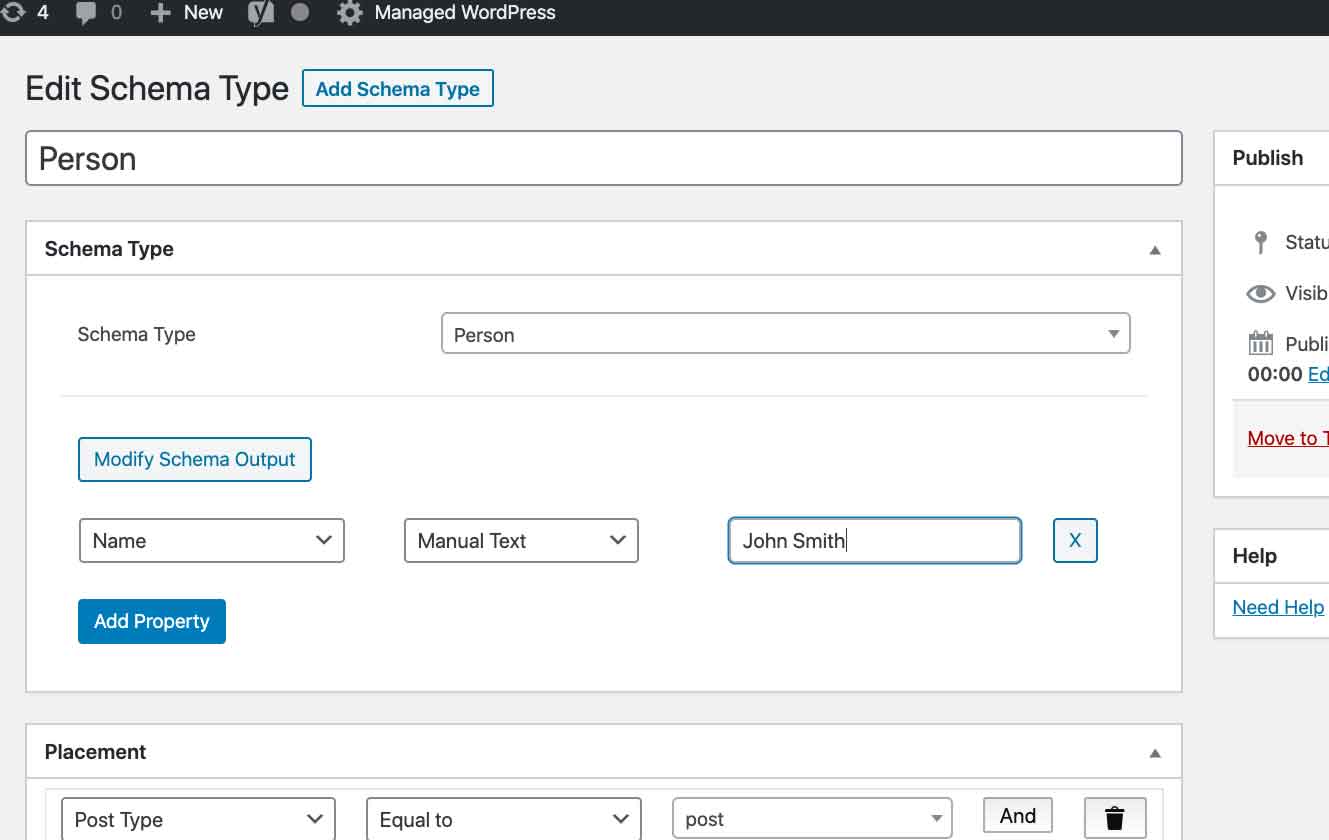Delete the placement rule with trash icon
The width and height of the screenshot is (1329, 840).
pyautogui.click(x=1114, y=817)
